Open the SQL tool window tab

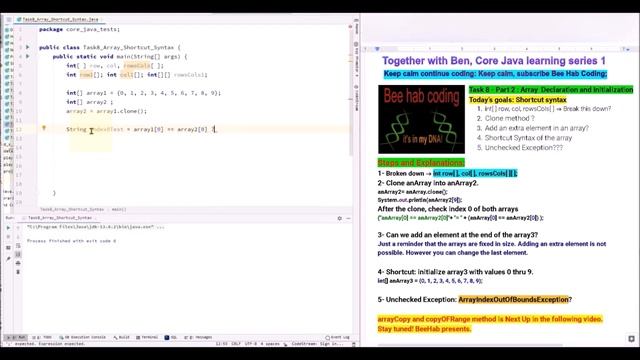tap(171, 338)
